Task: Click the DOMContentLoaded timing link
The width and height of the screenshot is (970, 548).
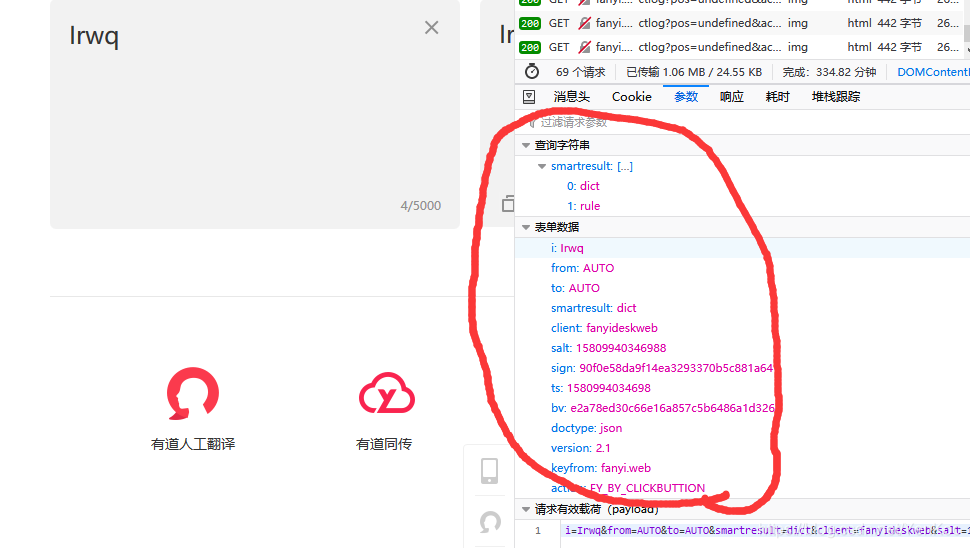Action: [933, 72]
